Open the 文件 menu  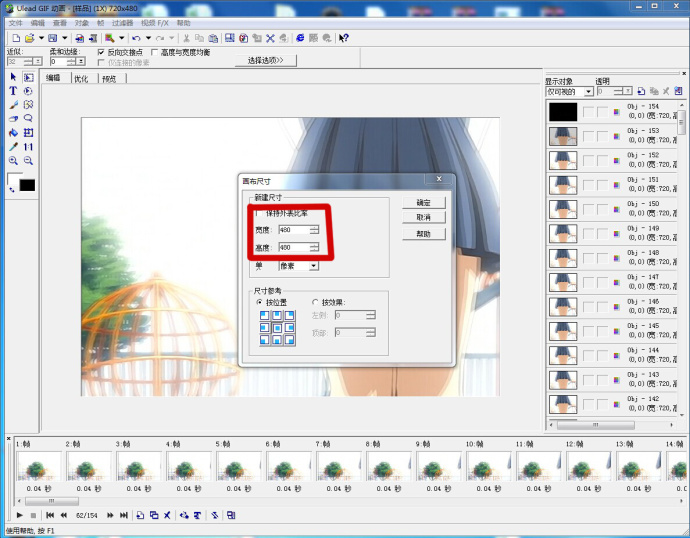point(15,23)
